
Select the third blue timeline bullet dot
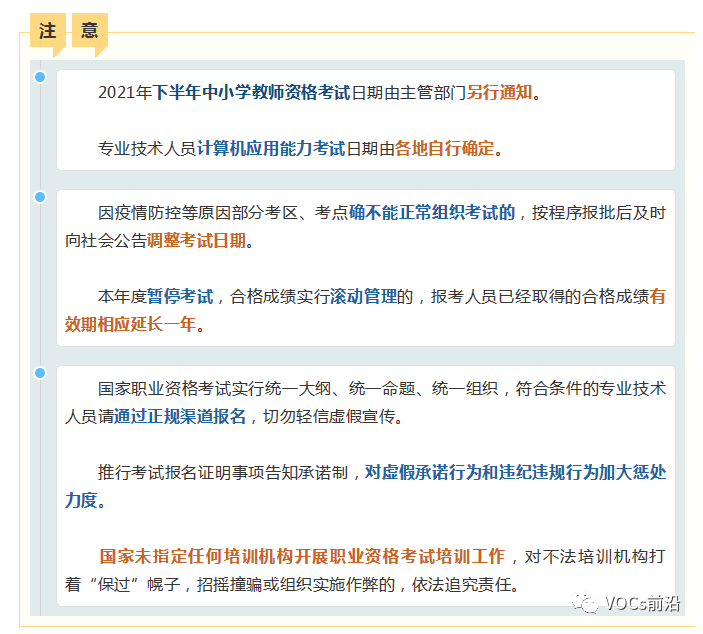click(x=40, y=373)
